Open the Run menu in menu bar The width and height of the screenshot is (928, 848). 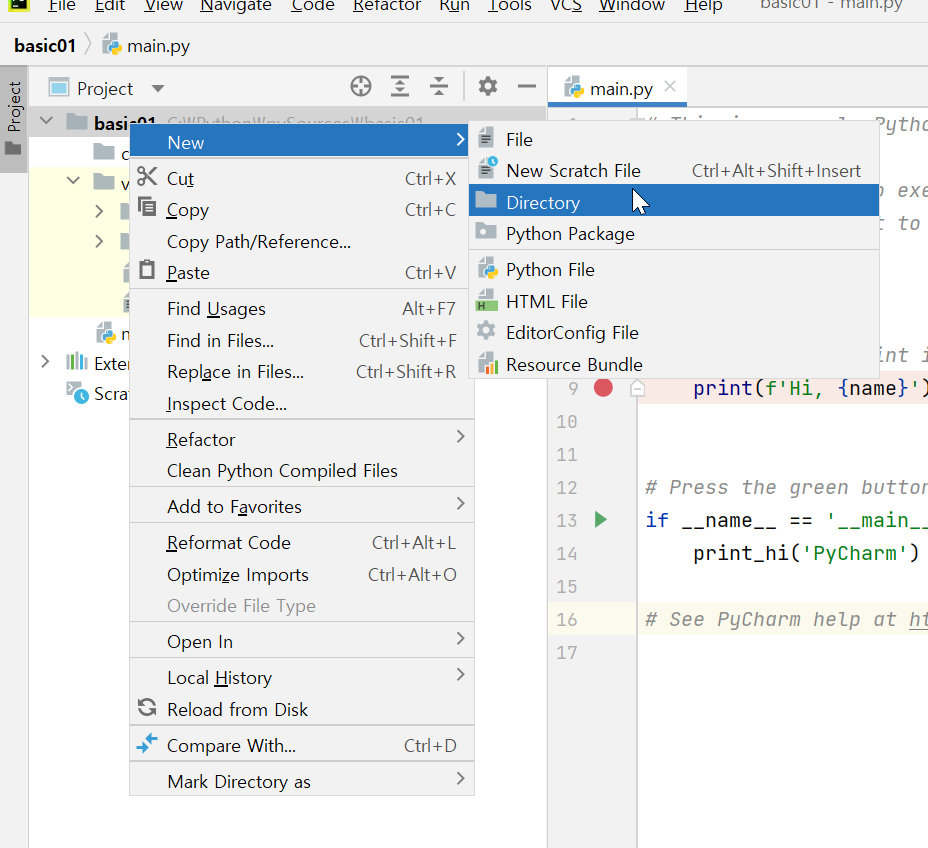(455, 6)
